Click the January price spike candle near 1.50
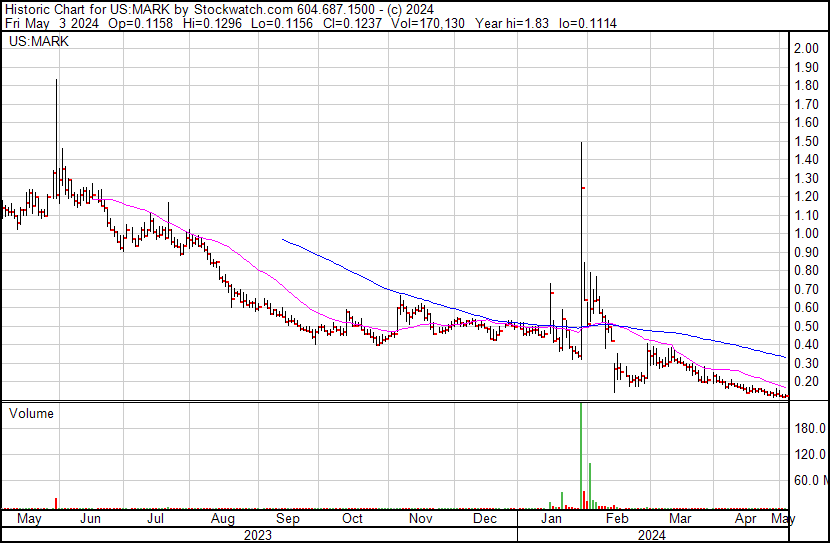This screenshot has height=543, width=830. (x=582, y=250)
